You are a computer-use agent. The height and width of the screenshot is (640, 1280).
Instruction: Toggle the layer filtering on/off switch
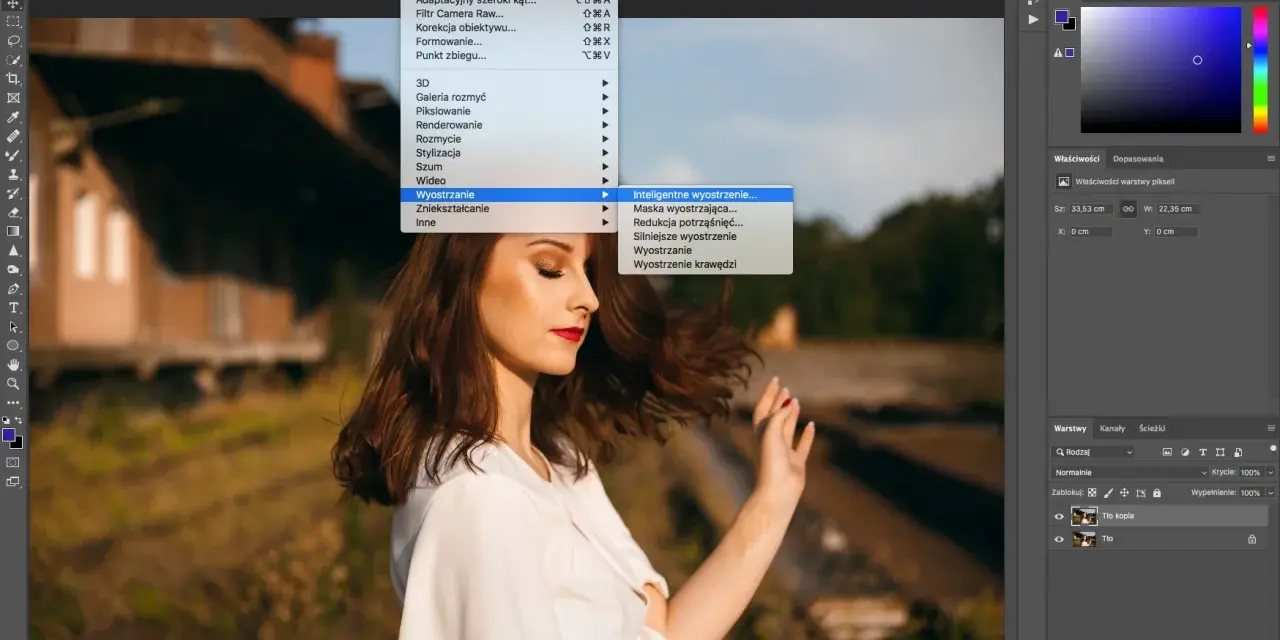pyautogui.click(x=1273, y=450)
